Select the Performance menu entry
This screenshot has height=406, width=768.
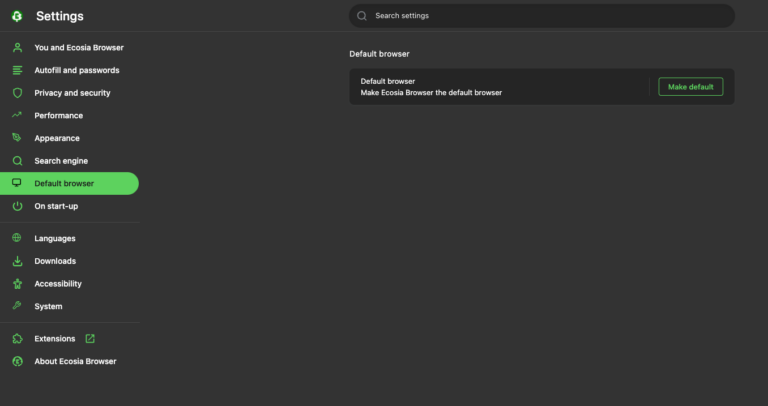click(x=70, y=116)
